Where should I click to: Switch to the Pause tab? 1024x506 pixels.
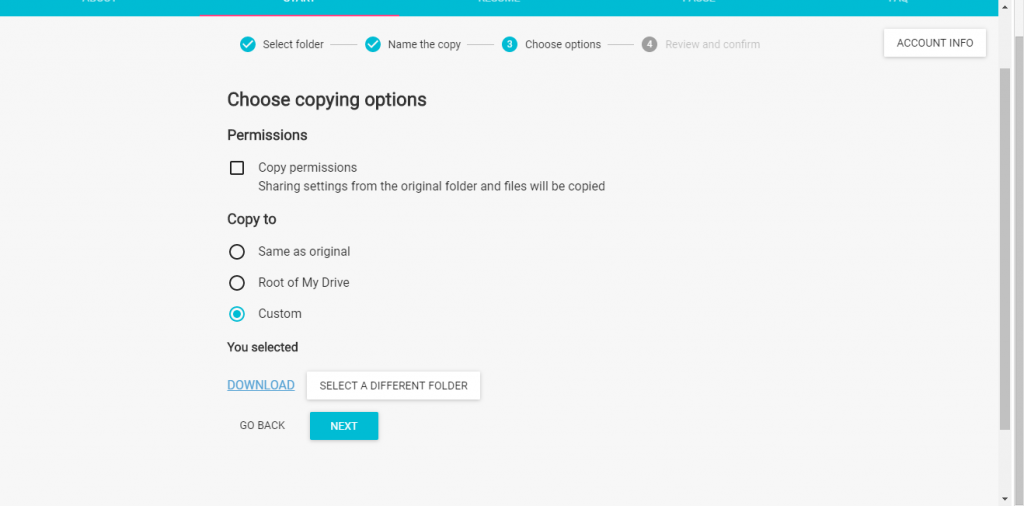(699, 3)
